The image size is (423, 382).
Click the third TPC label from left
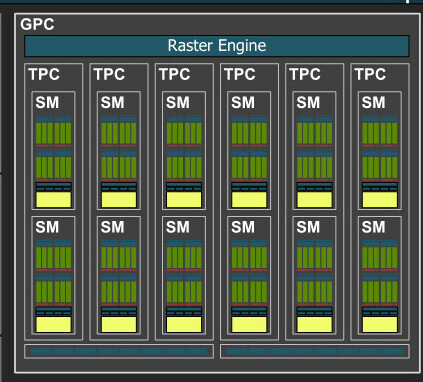pyautogui.click(x=174, y=74)
